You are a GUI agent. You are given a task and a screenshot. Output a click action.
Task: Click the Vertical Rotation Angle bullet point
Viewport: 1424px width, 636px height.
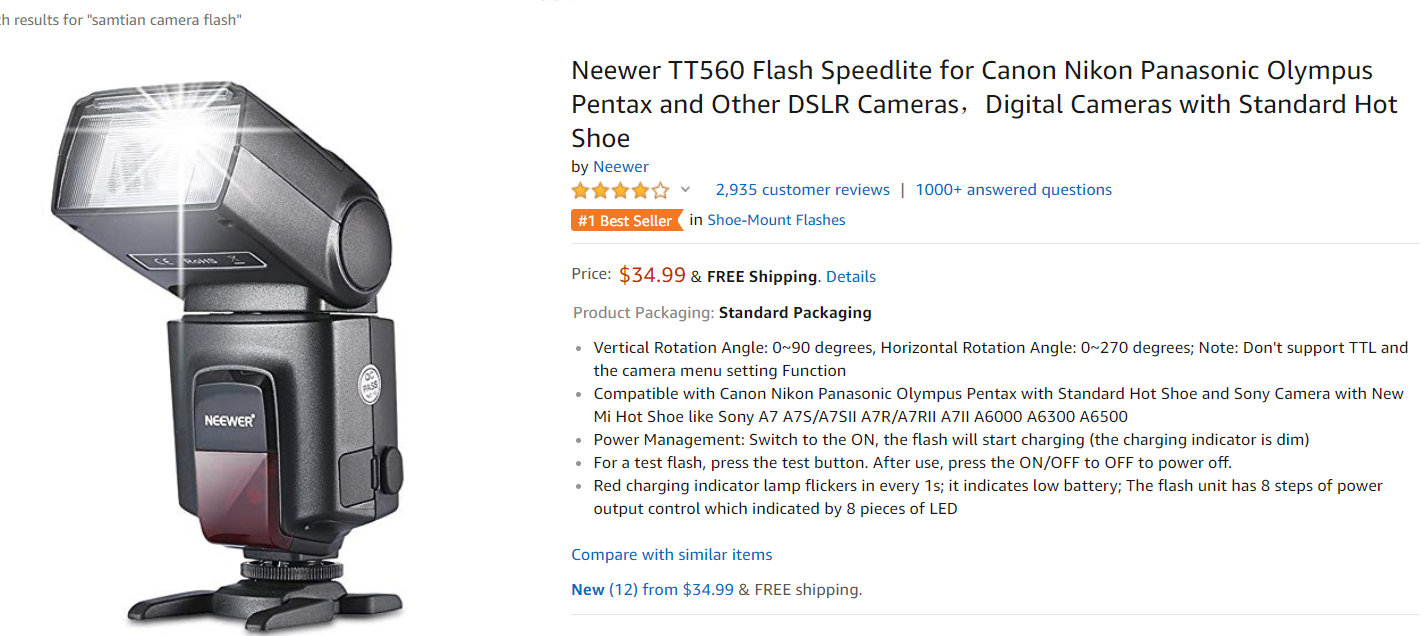[1000, 359]
